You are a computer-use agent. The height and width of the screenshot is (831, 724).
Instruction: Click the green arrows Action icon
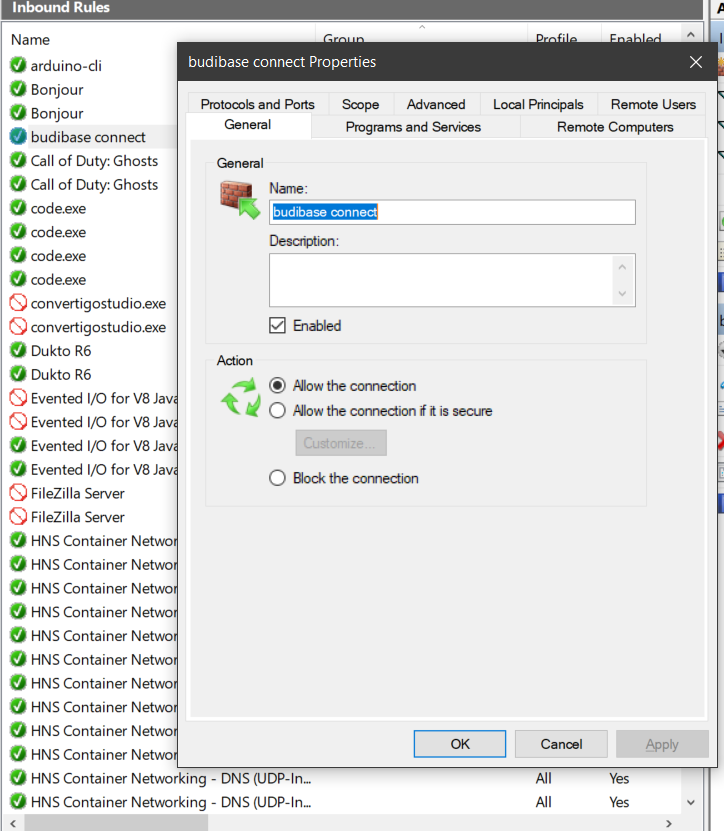pyautogui.click(x=241, y=397)
